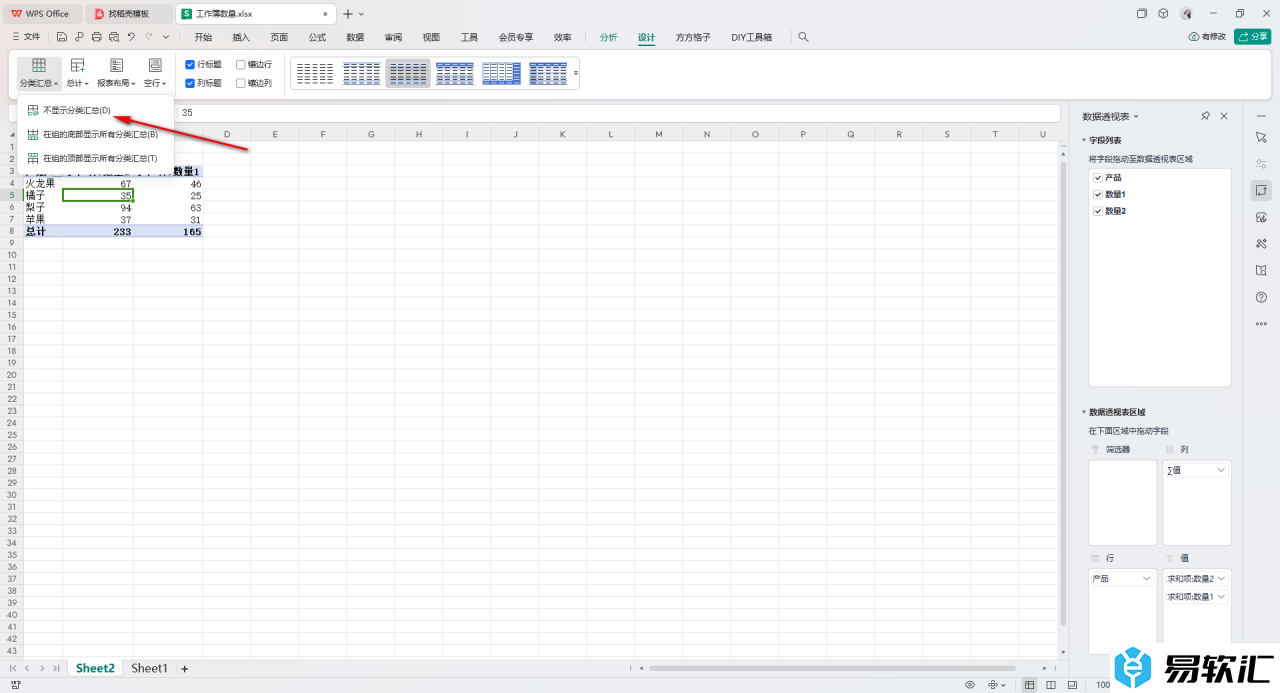The height and width of the screenshot is (693, 1280).
Task: Expand the 求和项:数量2 value field dropdown
Action: click(1221, 579)
